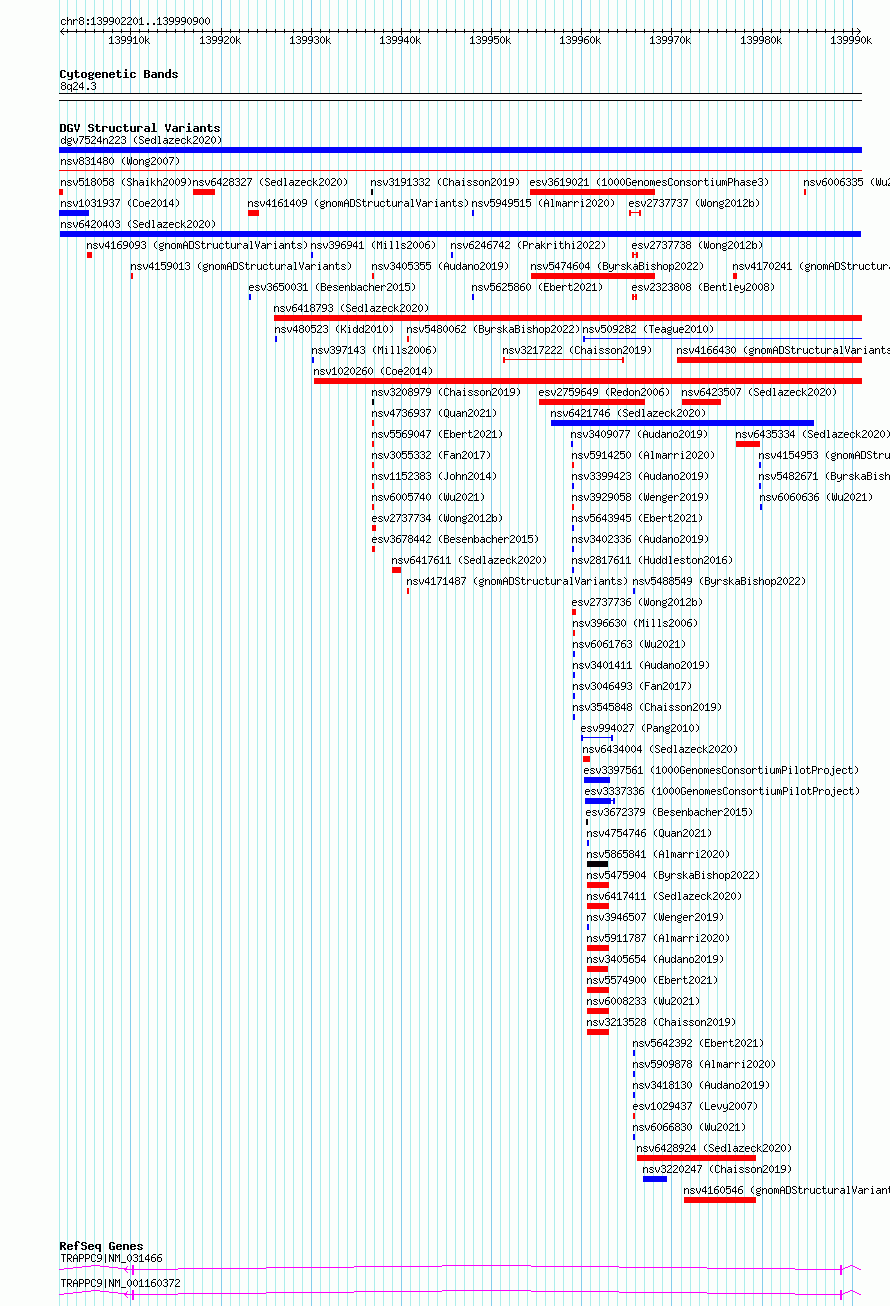Select nsv5625860 (Ebert2021) variant
The width and height of the screenshot is (890, 1306).
[538, 287]
